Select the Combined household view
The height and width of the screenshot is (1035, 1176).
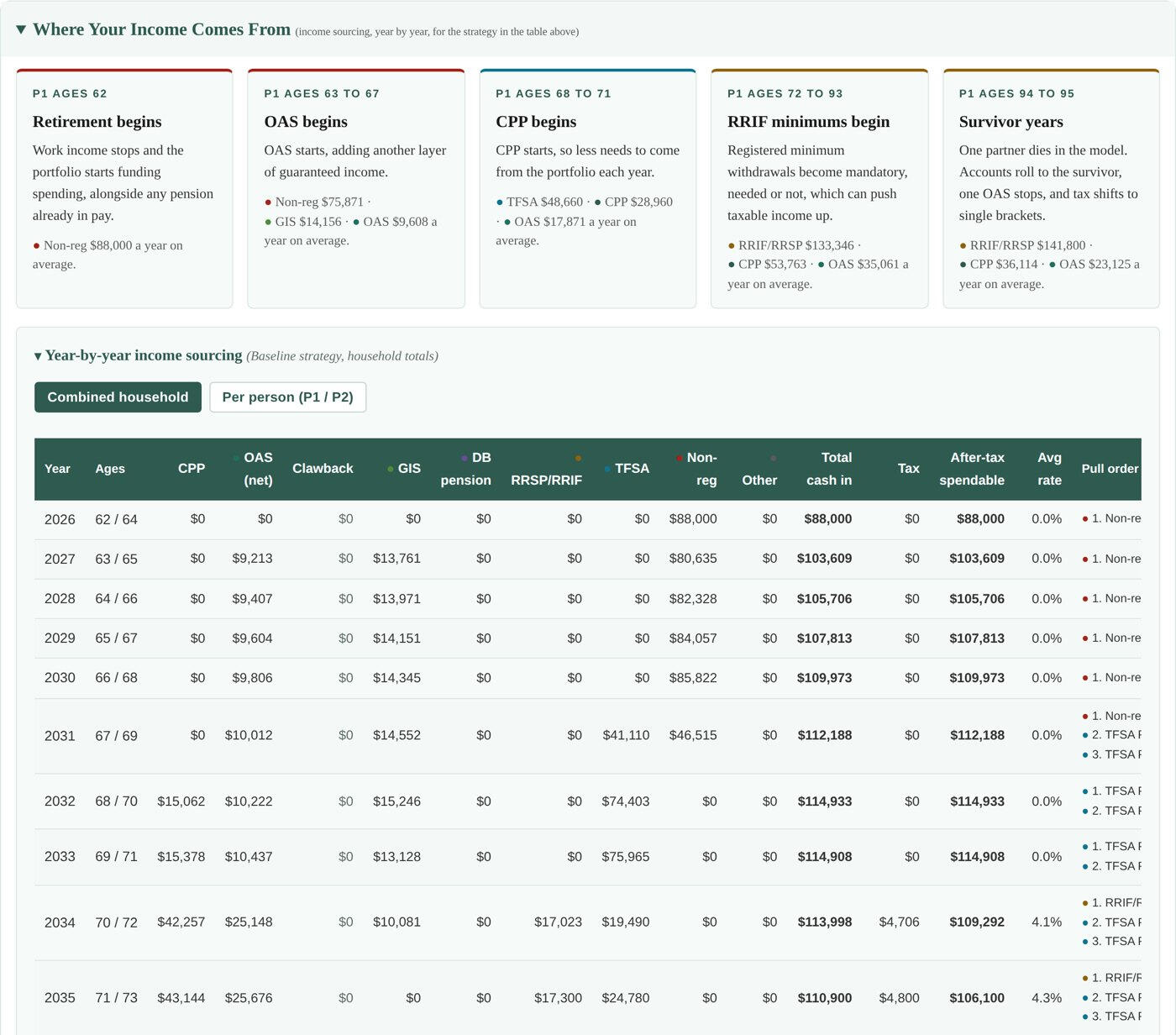(x=118, y=397)
